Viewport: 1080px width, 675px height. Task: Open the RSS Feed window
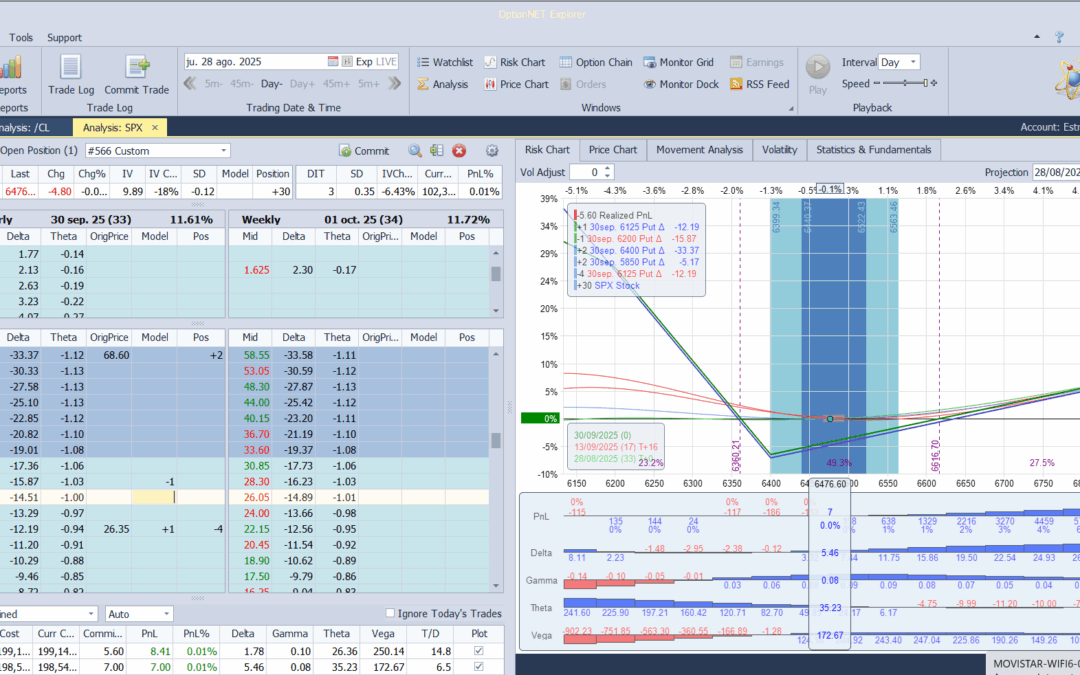coord(759,85)
